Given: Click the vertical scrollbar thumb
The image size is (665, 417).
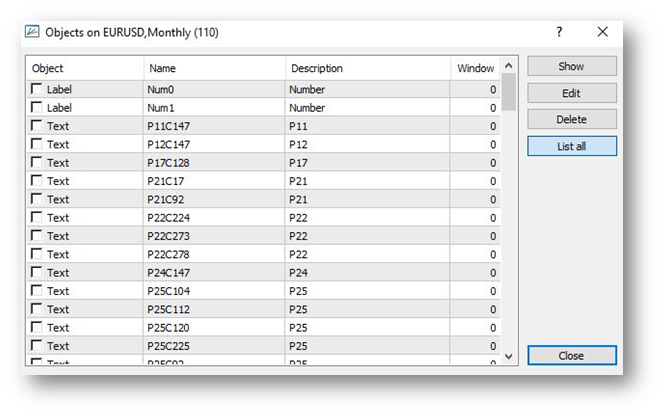Looking at the screenshot, I should point(509,92).
